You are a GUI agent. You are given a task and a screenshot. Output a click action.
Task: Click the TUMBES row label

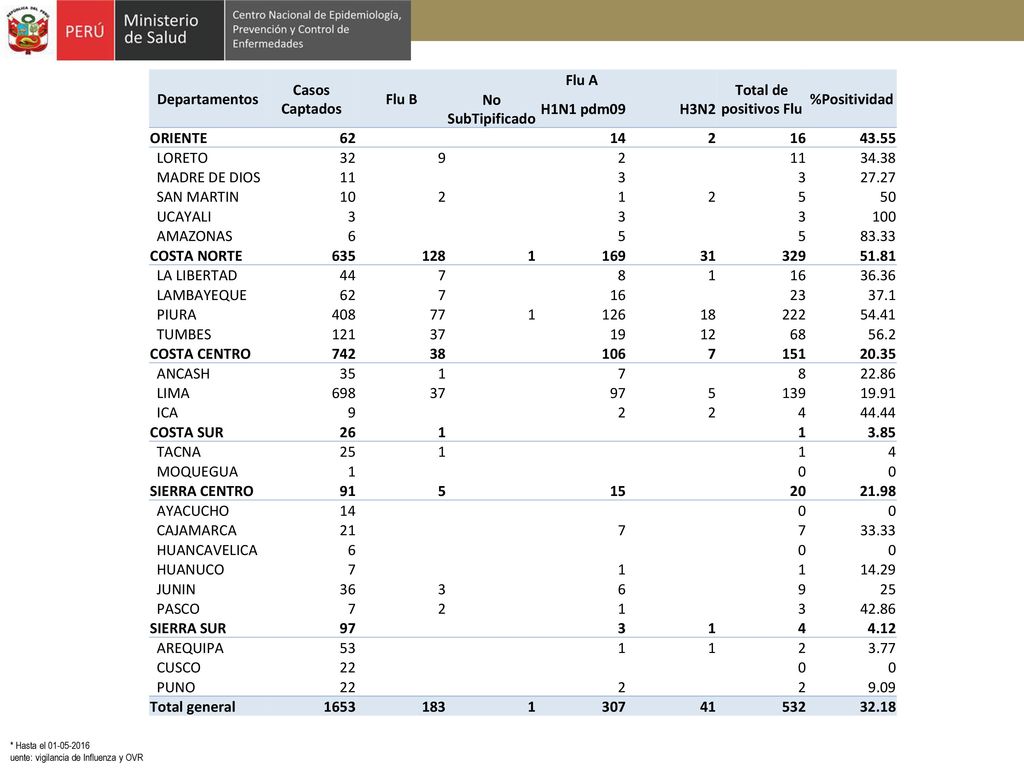pyautogui.click(x=184, y=334)
